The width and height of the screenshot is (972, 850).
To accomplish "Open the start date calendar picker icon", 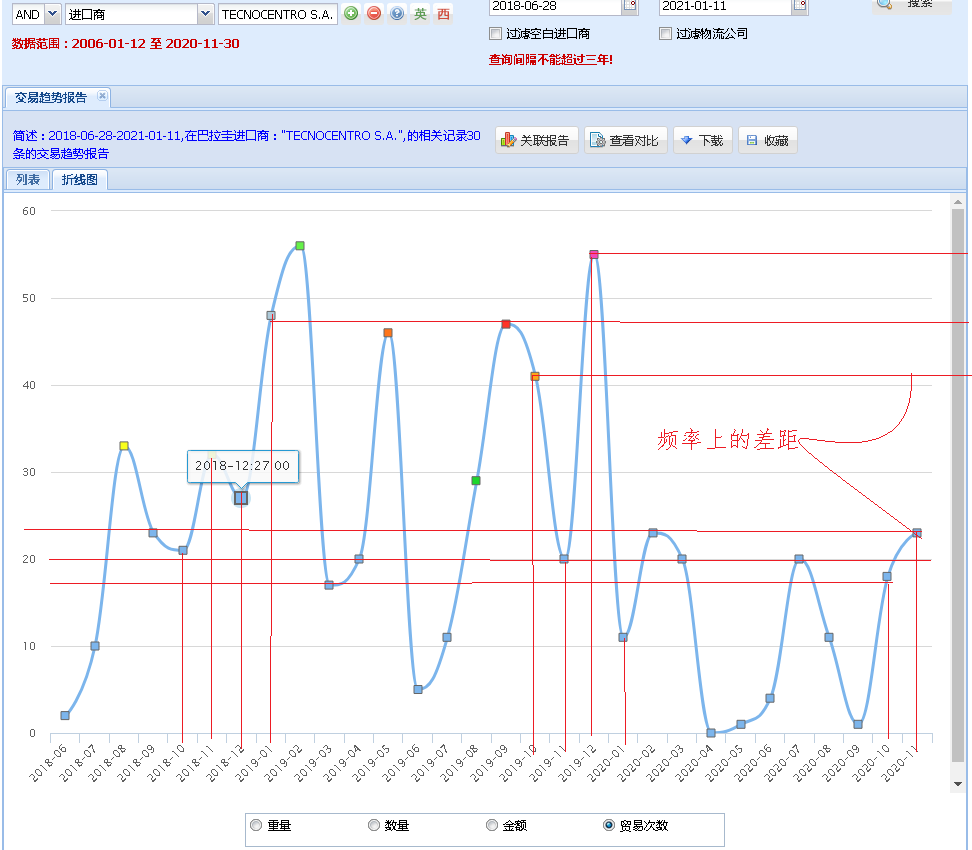I will click(x=630, y=6).
